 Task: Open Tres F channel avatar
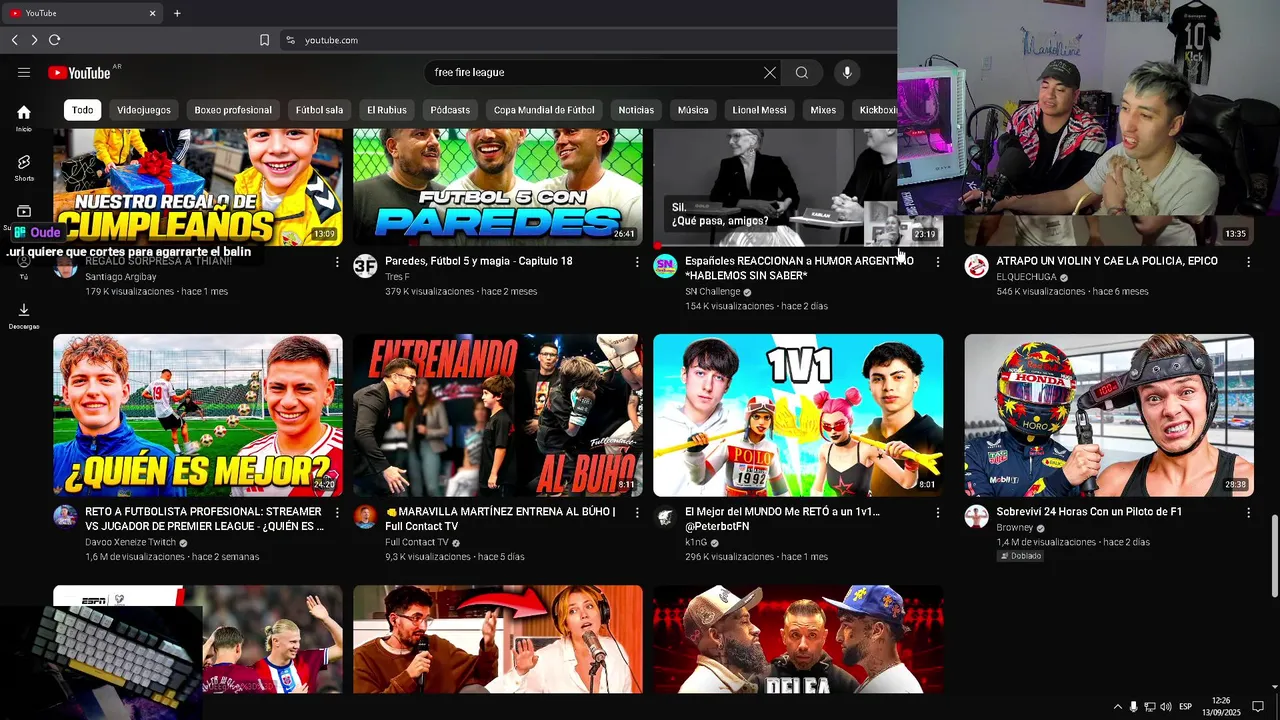pyautogui.click(x=365, y=266)
